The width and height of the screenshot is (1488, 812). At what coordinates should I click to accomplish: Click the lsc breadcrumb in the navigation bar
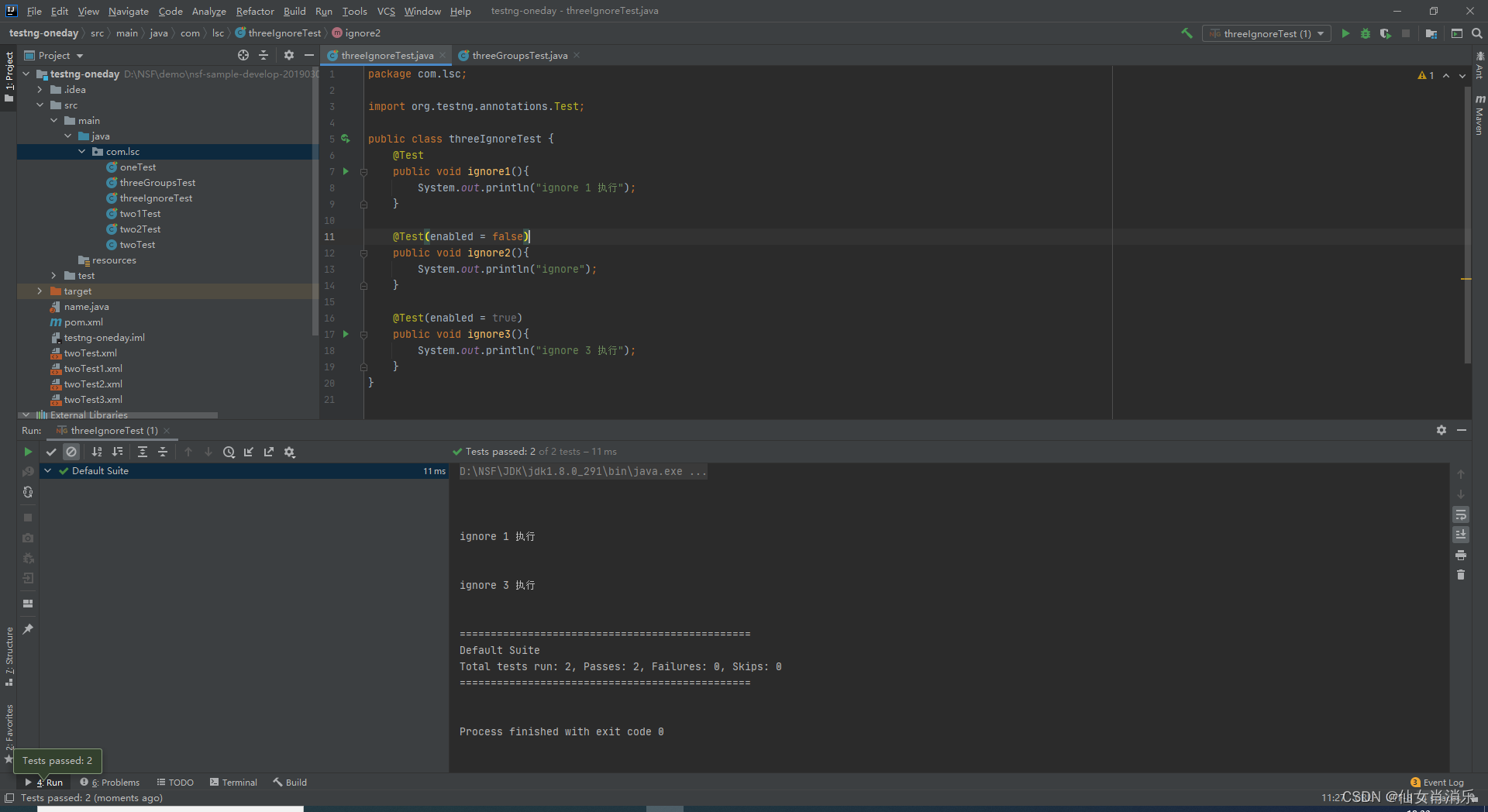point(218,33)
